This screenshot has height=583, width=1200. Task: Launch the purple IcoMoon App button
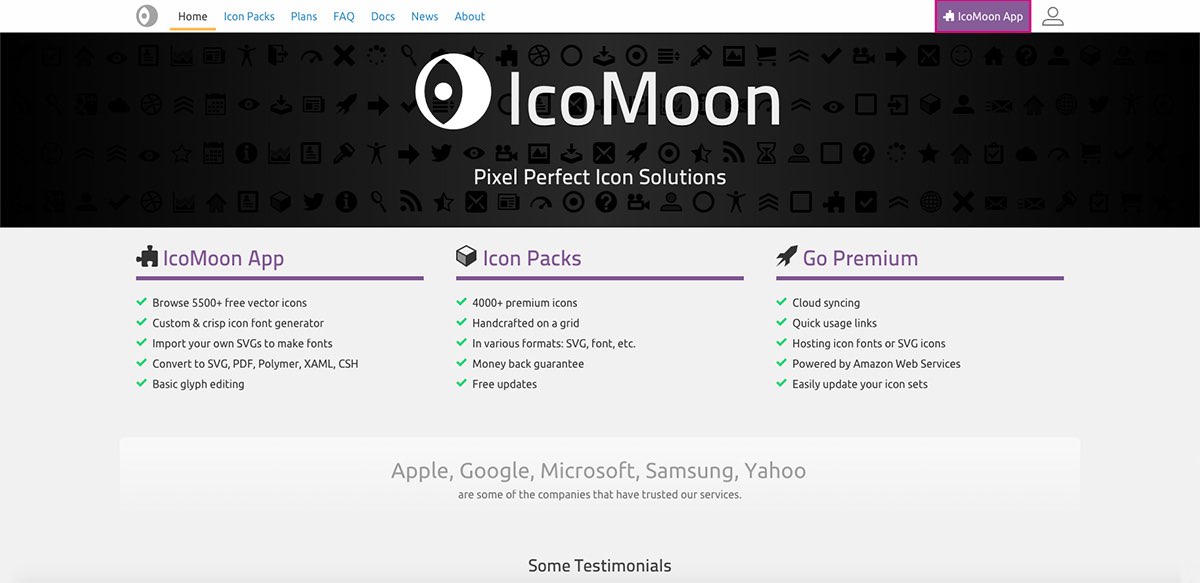[983, 17]
